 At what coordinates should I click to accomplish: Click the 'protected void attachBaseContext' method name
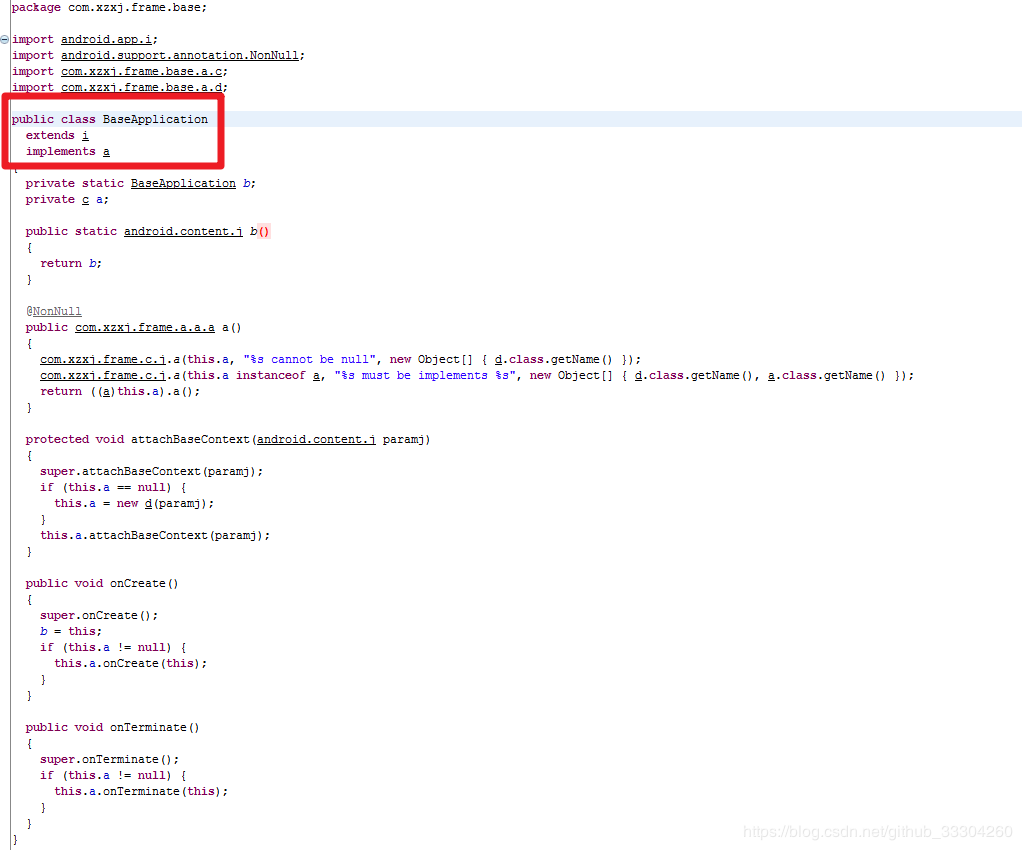click(190, 439)
